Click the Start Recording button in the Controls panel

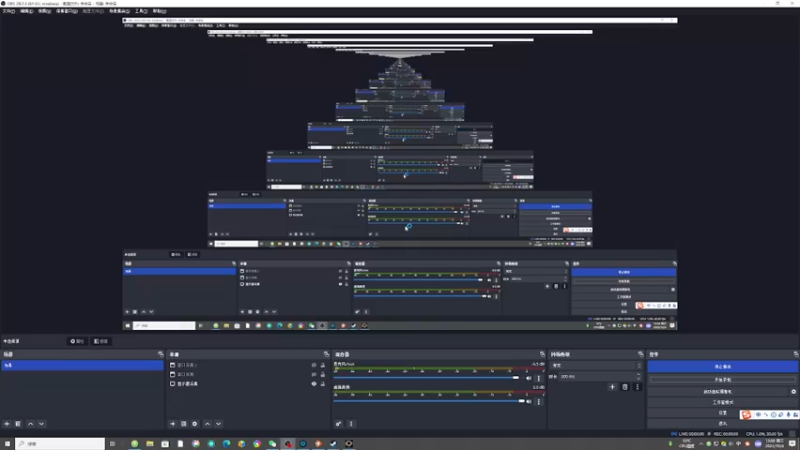tap(722, 380)
